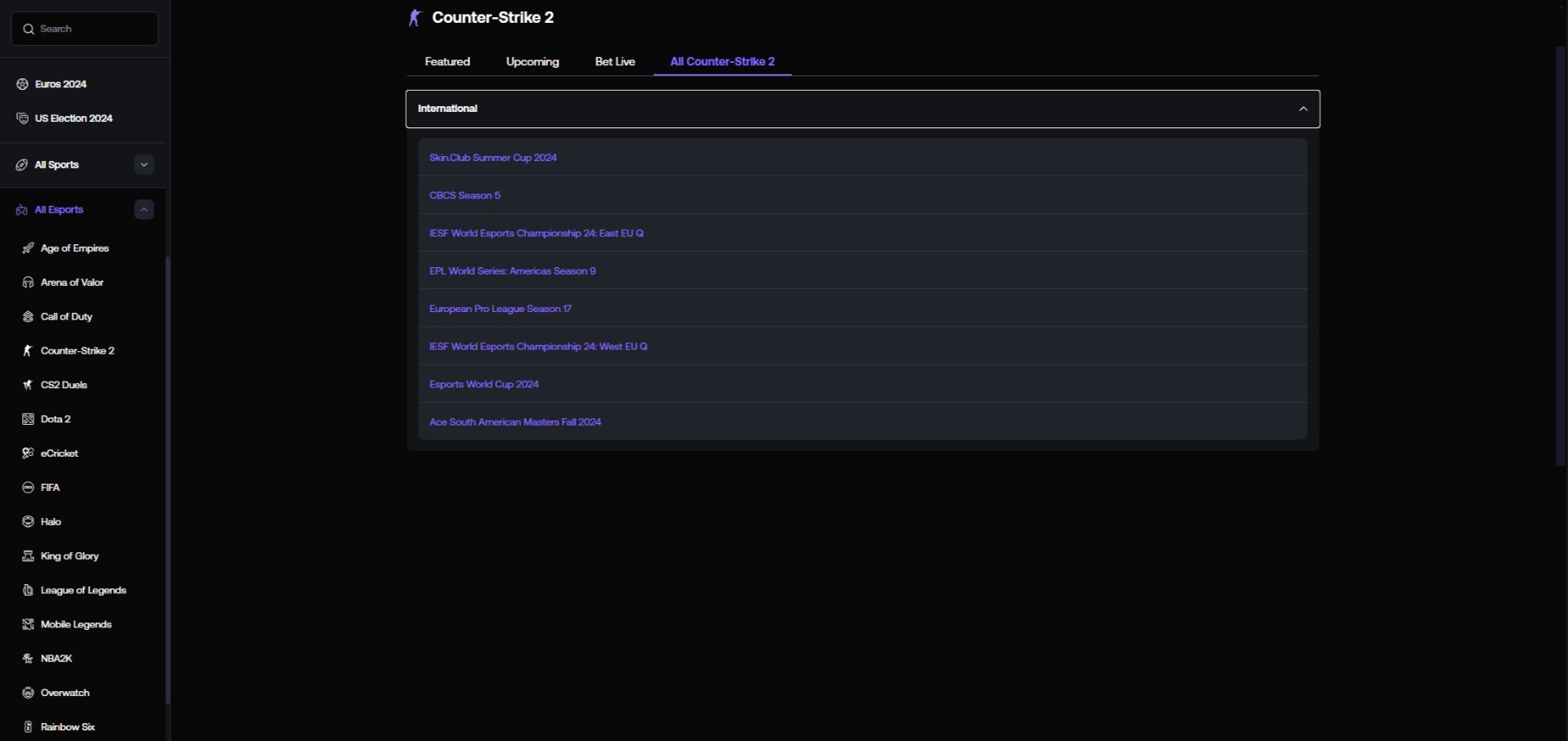
Task: Click the King of Glory icon
Action: (28, 556)
